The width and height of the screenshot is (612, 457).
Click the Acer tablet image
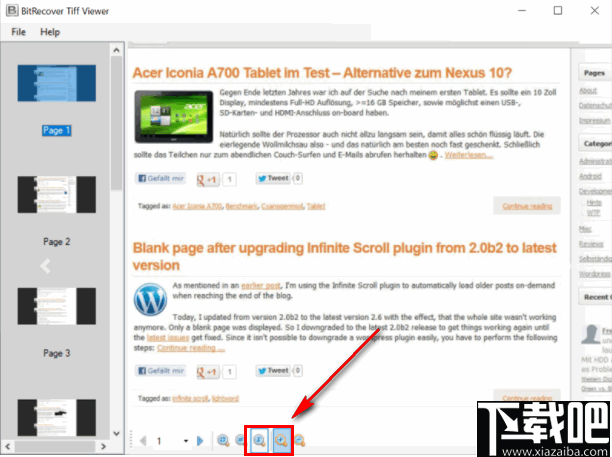pyautogui.click(x=174, y=116)
